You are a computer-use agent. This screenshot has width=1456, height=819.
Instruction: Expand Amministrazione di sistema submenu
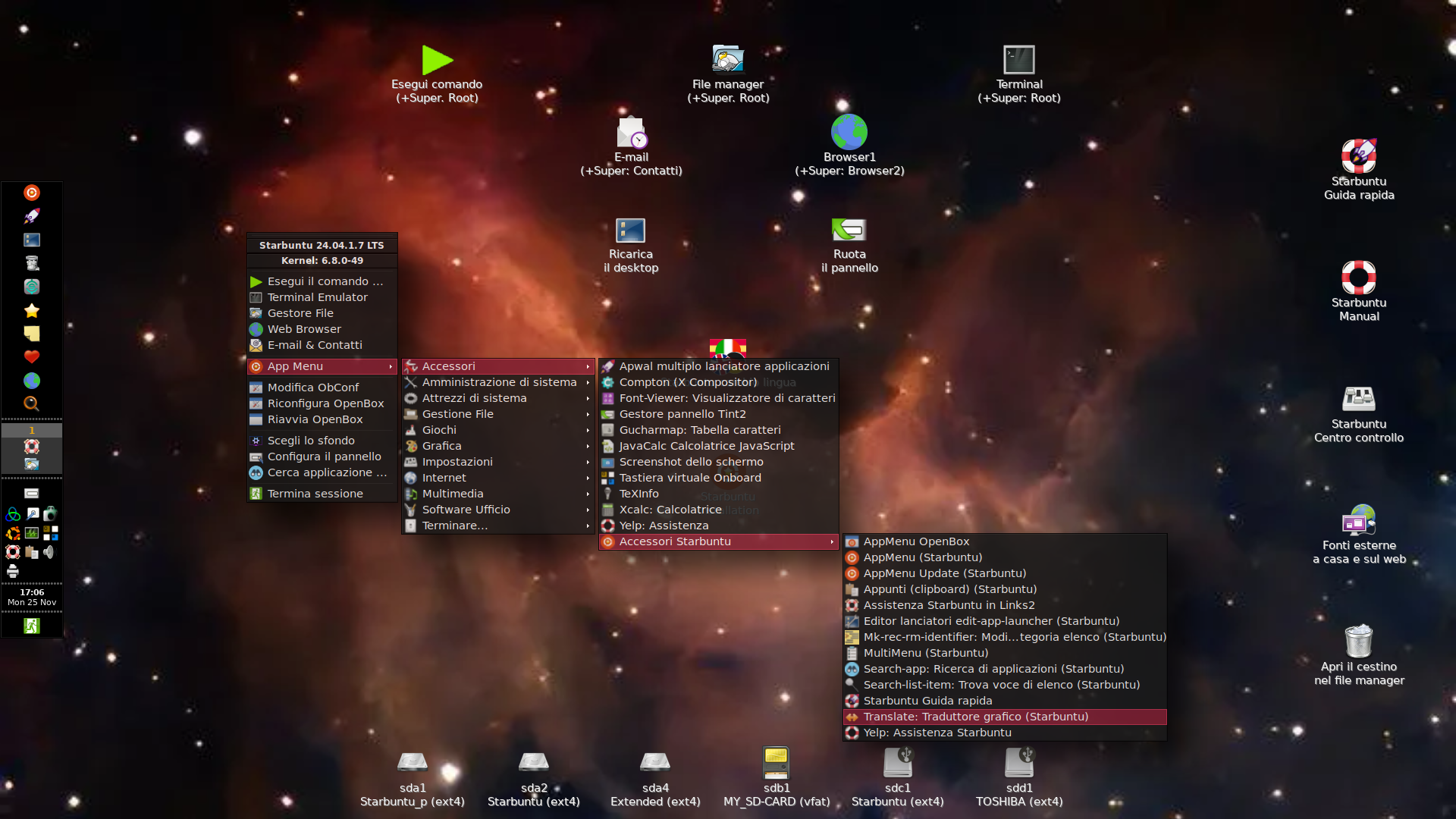[x=498, y=382]
